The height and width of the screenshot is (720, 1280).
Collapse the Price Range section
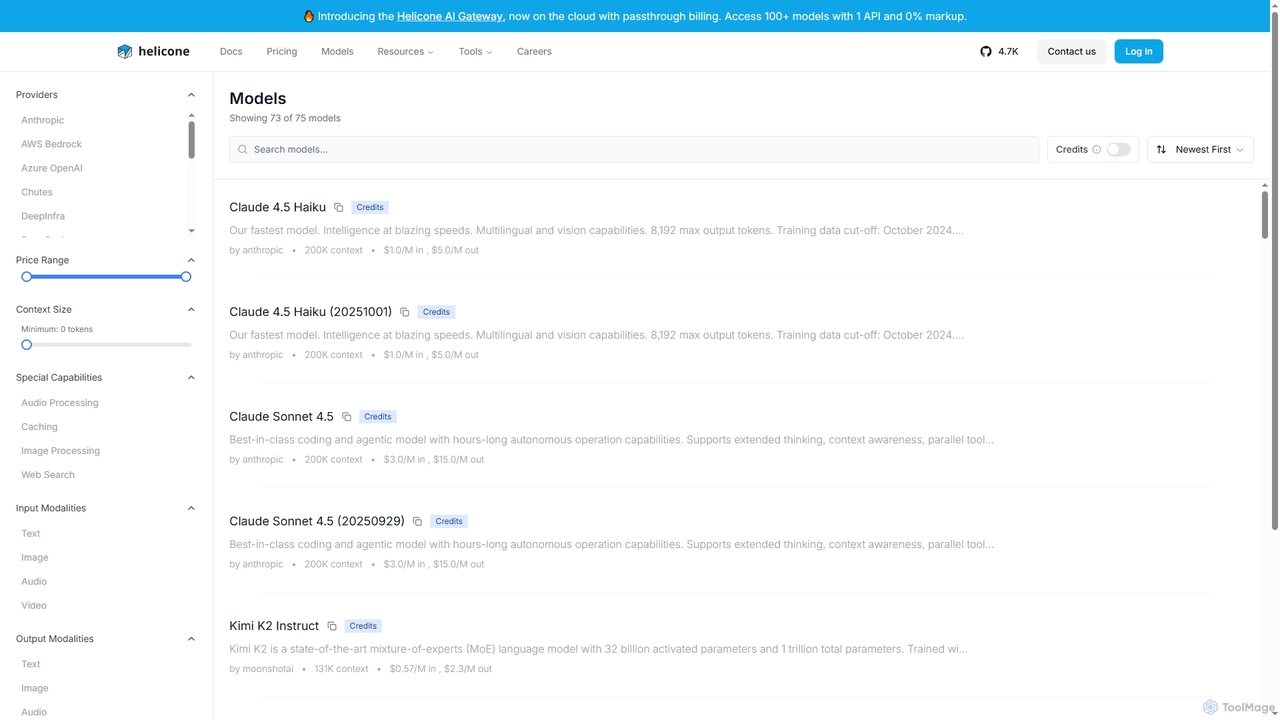click(x=191, y=260)
